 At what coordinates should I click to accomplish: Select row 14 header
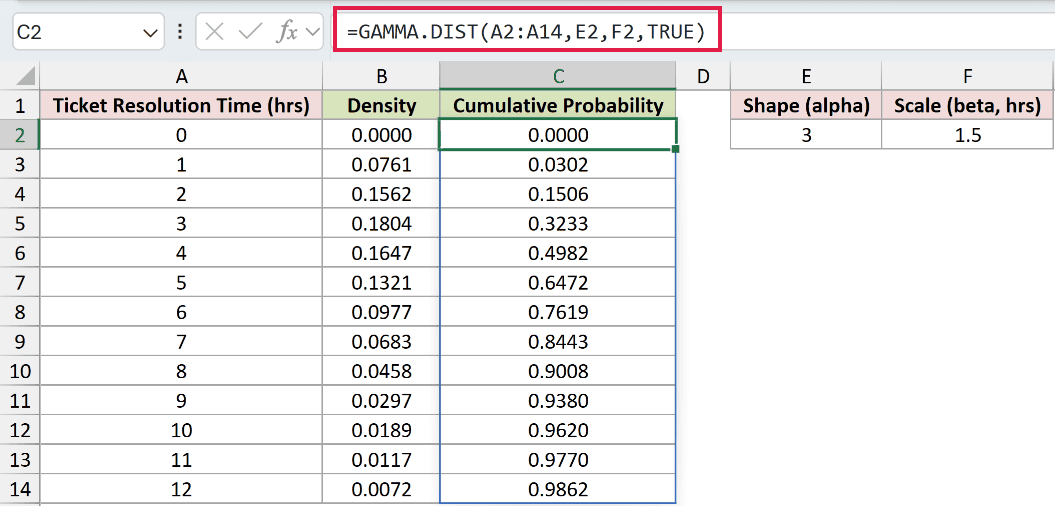pyautogui.click(x=20, y=489)
